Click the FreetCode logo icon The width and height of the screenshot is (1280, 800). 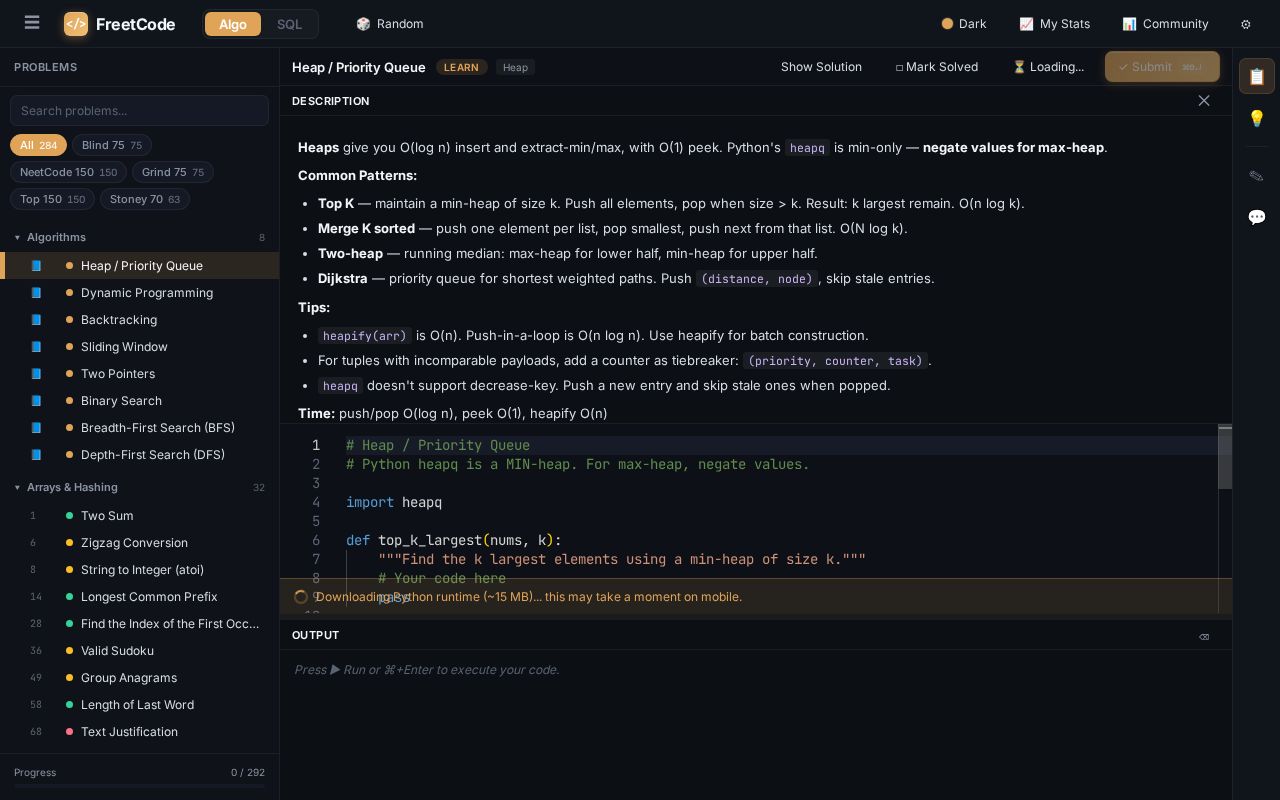pyautogui.click(x=76, y=24)
